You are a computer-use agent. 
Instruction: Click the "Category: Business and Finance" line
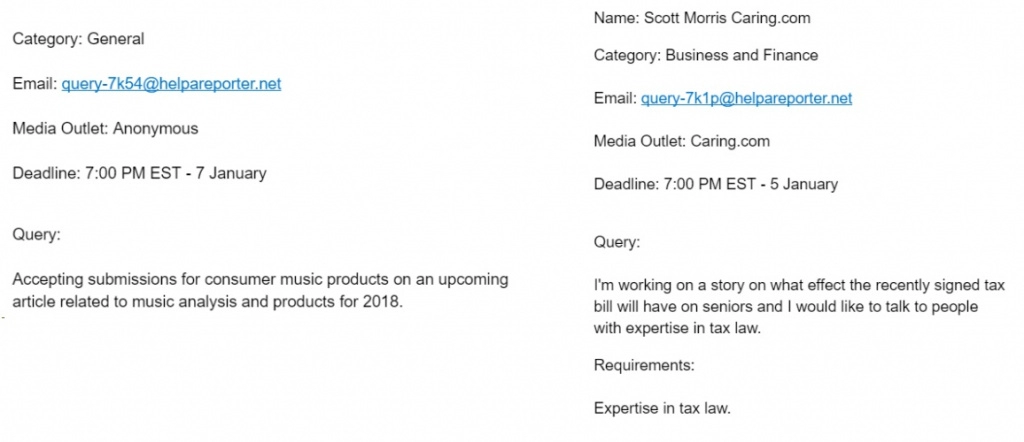pyautogui.click(x=706, y=55)
